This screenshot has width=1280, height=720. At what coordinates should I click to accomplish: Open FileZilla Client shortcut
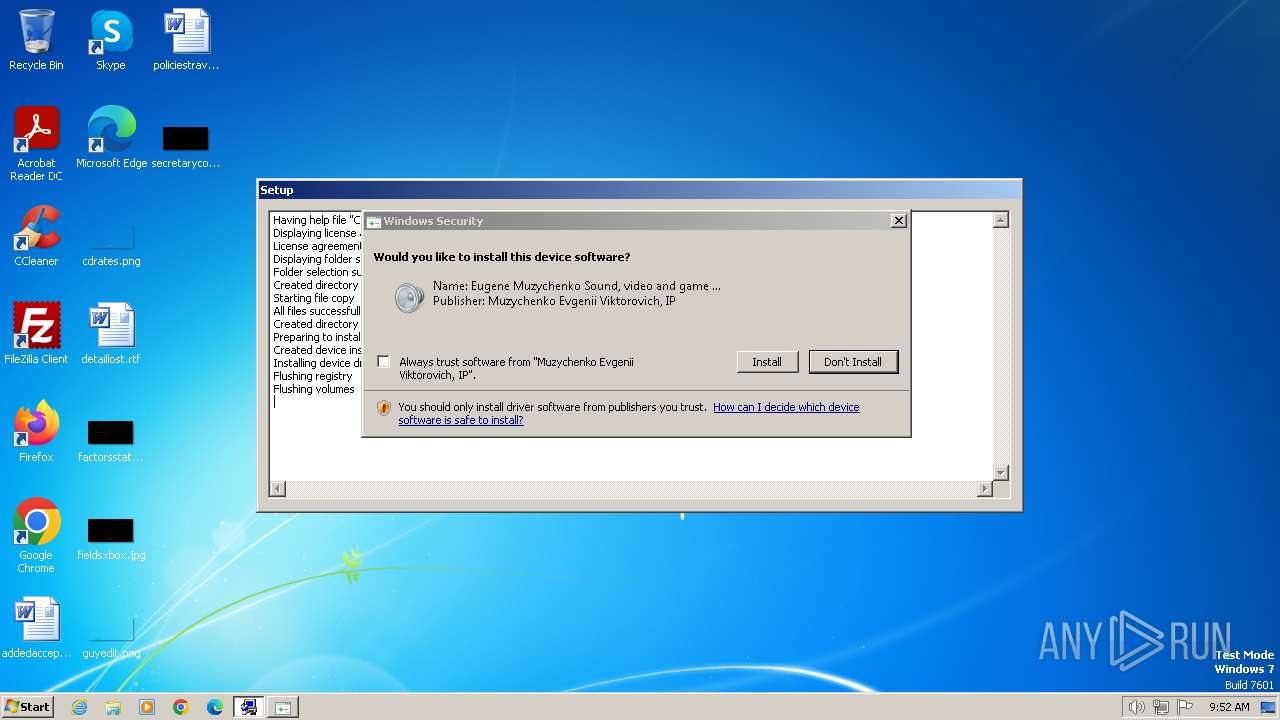point(36,333)
